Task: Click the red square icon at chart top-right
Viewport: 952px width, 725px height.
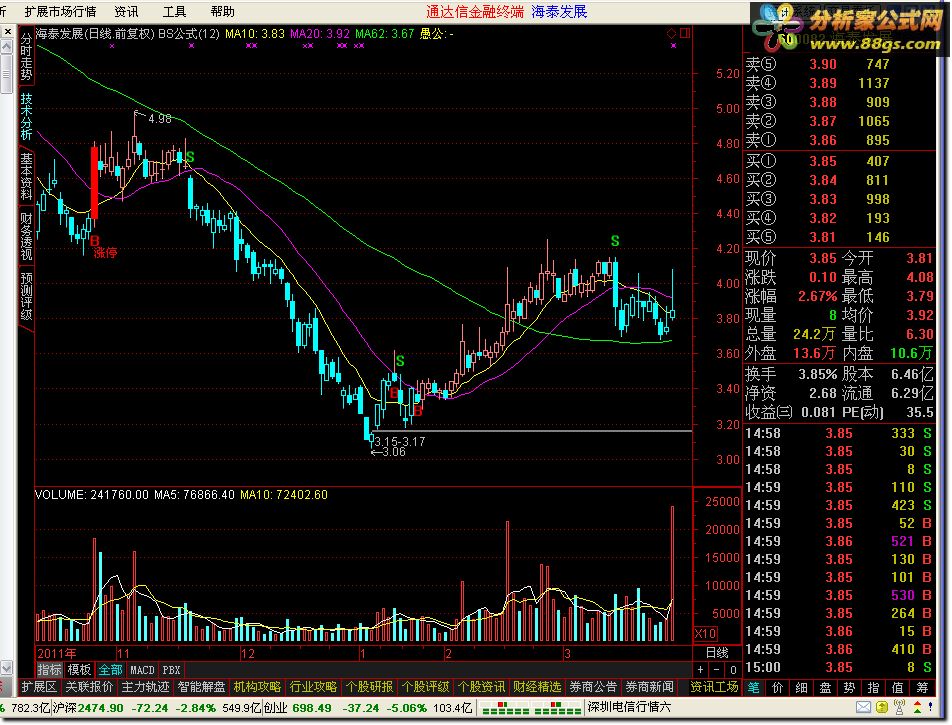Action: coord(685,33)
